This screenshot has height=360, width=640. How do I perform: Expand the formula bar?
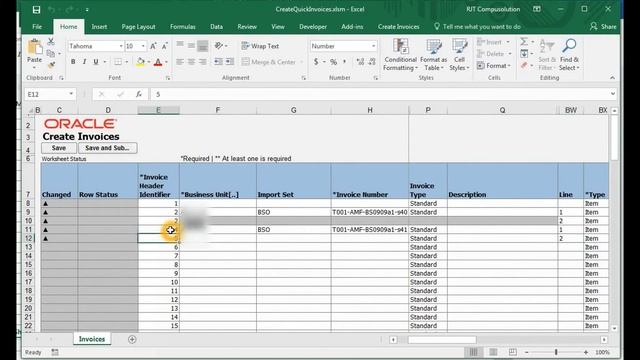tap(613, 94)
